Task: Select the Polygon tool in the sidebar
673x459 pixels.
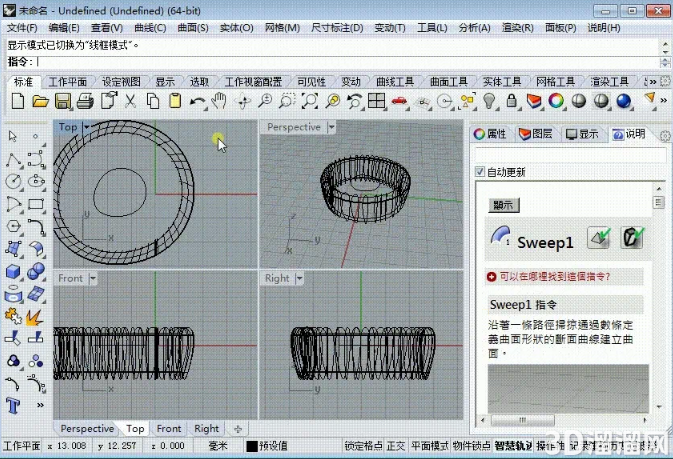Action: 13,226
